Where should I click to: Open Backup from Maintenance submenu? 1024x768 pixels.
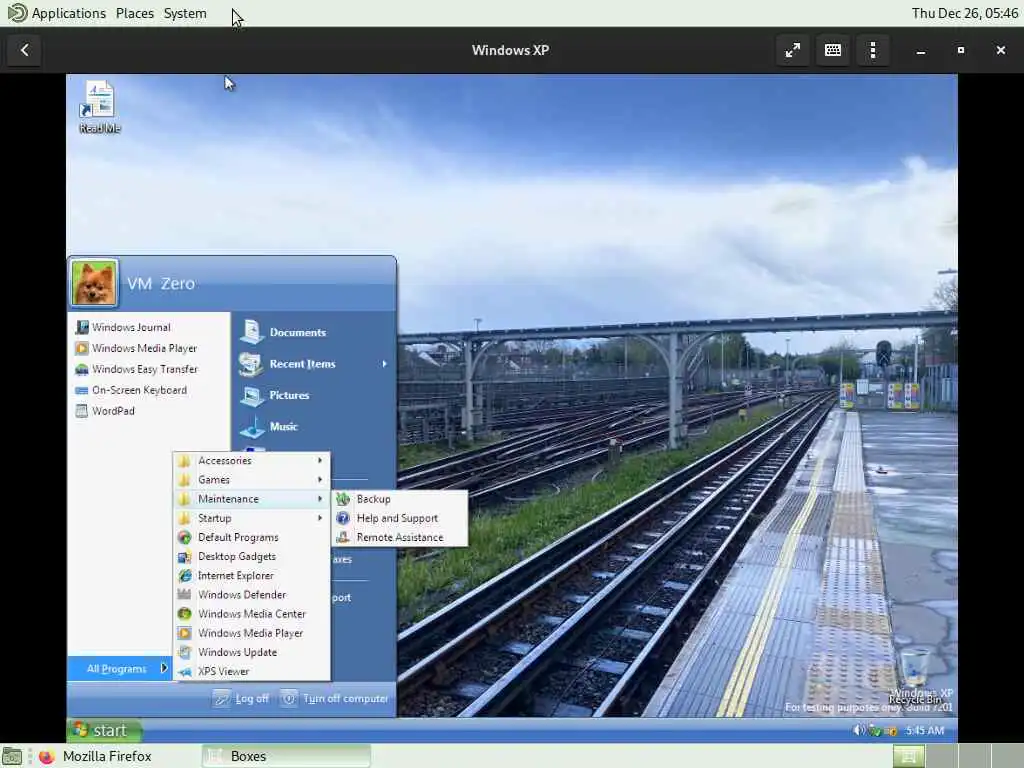tap(400, 499)
